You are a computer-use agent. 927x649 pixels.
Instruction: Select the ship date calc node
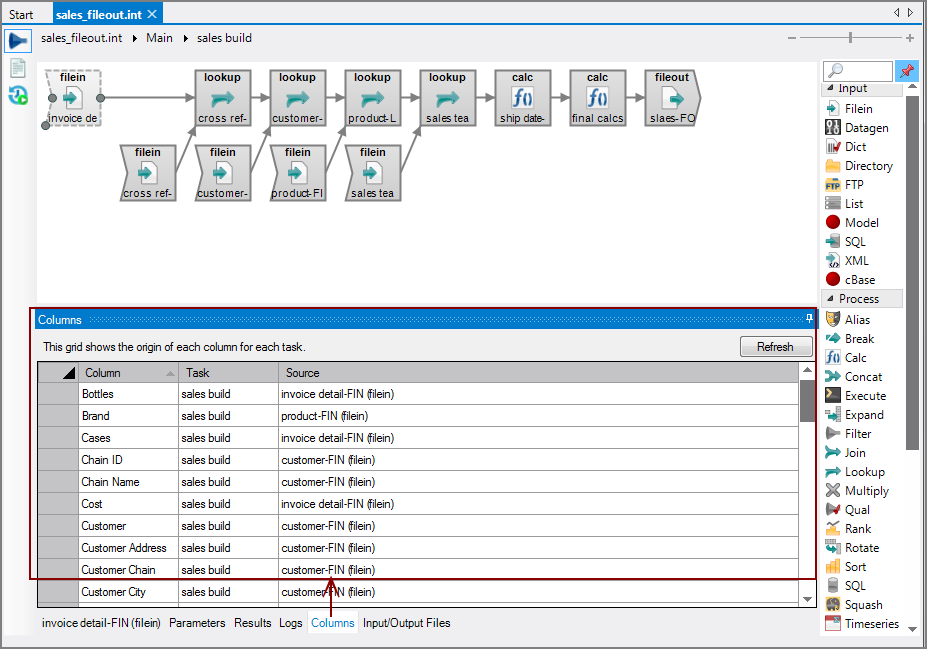click(522, 97)
